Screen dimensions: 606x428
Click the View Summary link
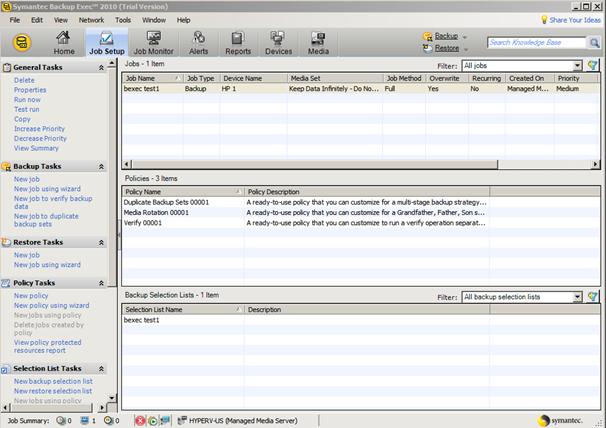pos(36,148)
